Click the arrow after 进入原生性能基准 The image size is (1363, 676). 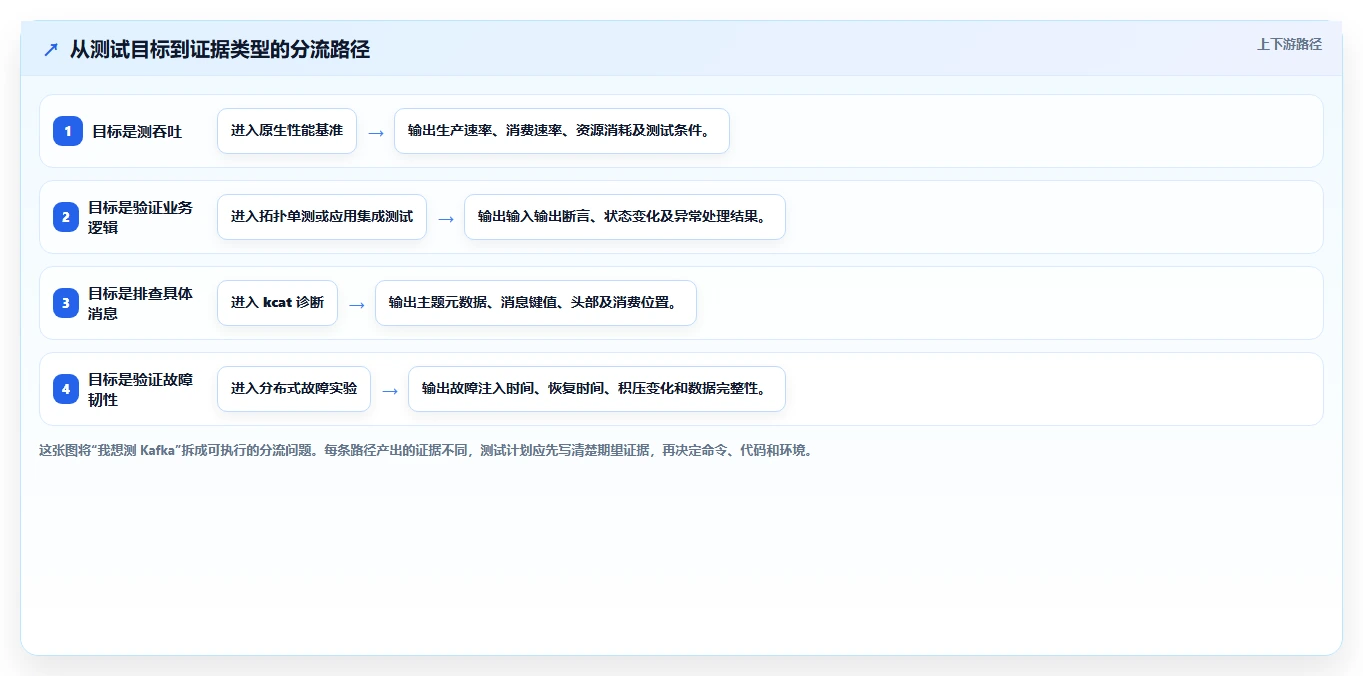376,132
